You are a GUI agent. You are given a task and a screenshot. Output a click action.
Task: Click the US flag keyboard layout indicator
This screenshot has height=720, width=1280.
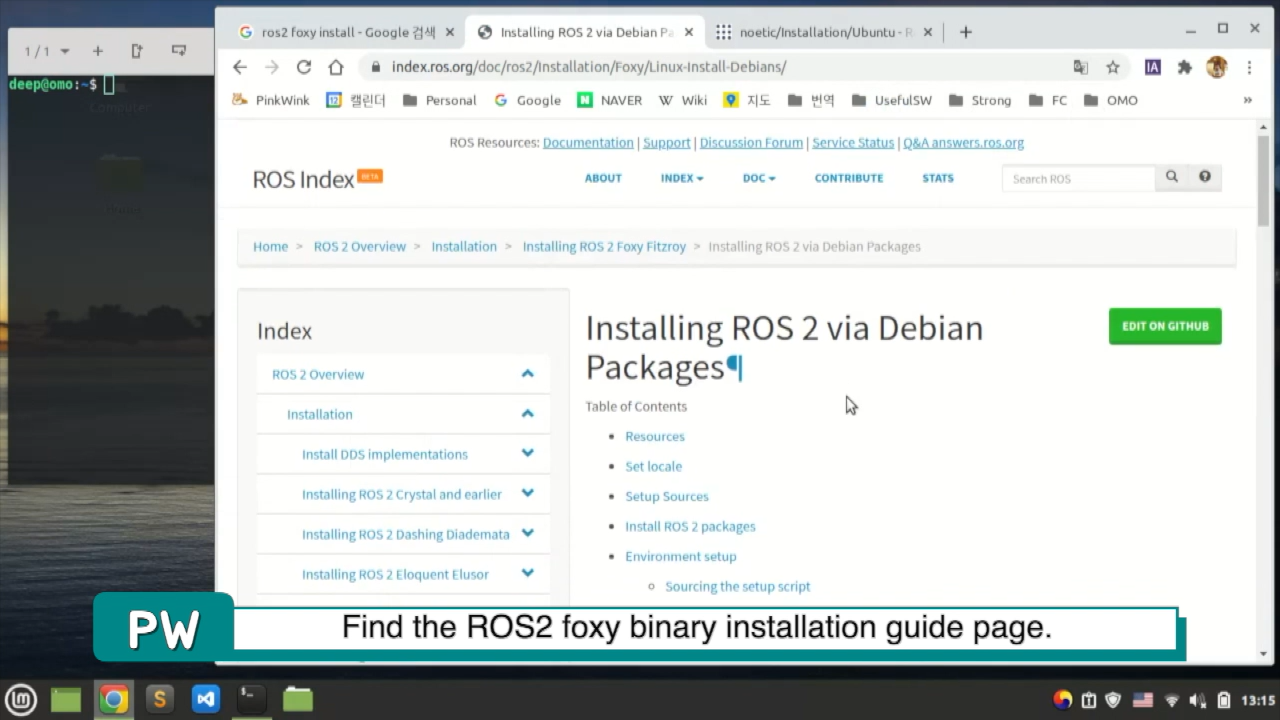1142,700
